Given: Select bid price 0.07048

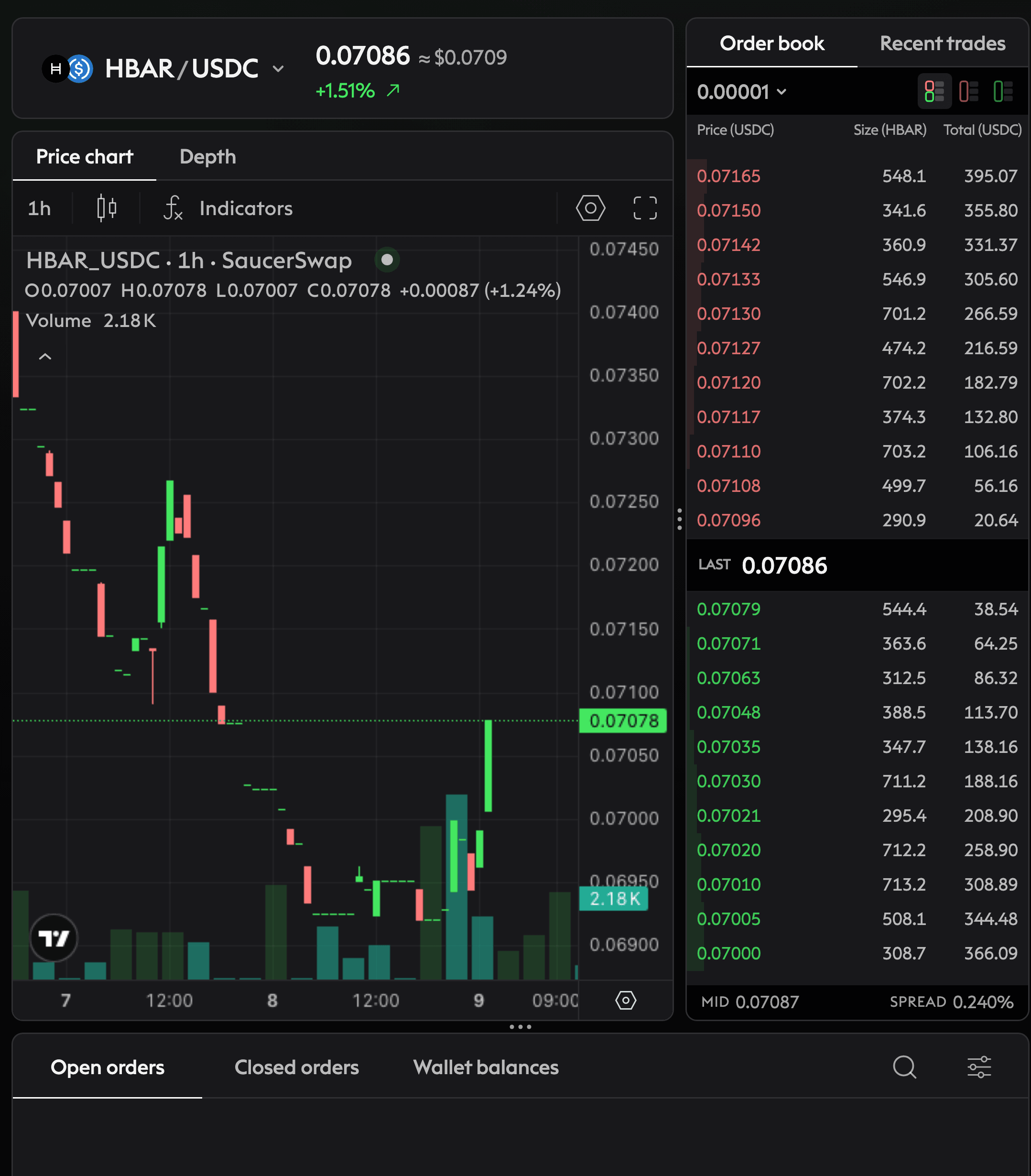Looking at the screenshot, I should (x=728, y=713).
